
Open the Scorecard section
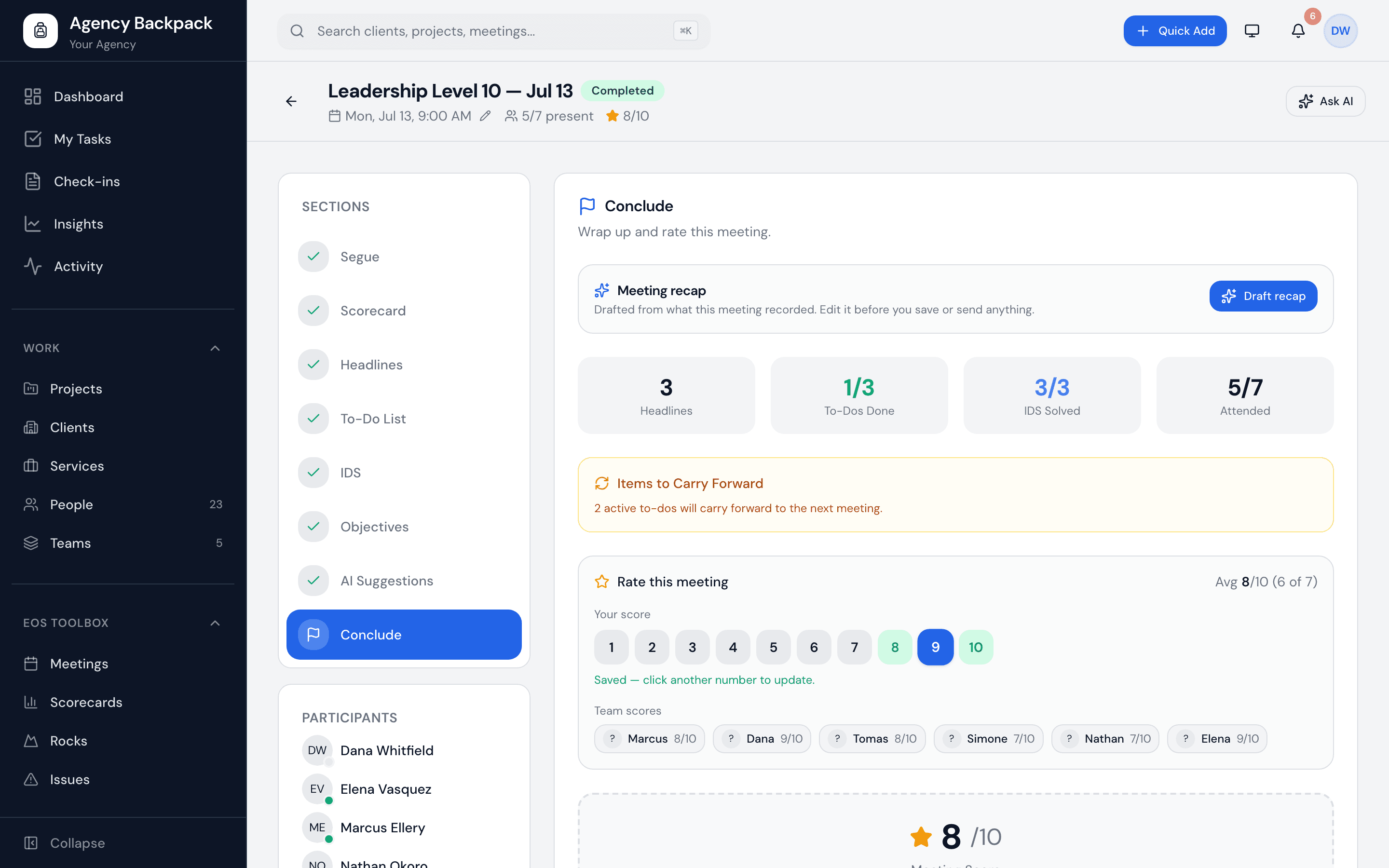(x=404, y=311)
